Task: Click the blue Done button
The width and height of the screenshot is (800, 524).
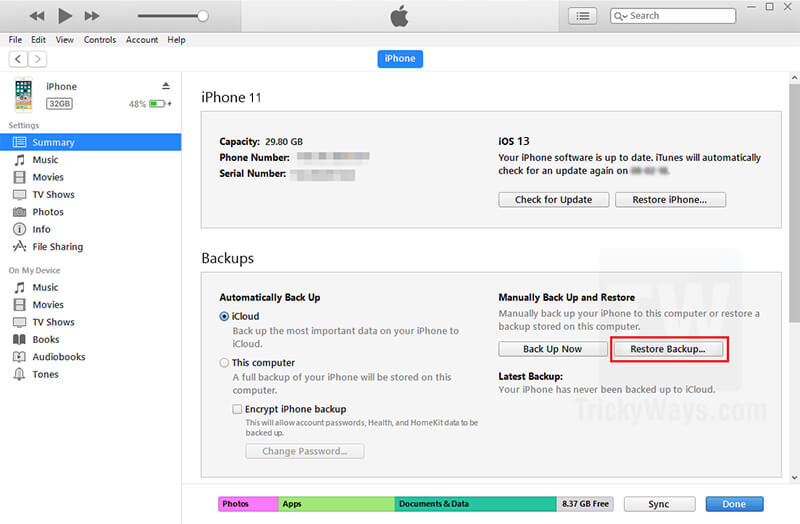Action: (x=734, y=504)
